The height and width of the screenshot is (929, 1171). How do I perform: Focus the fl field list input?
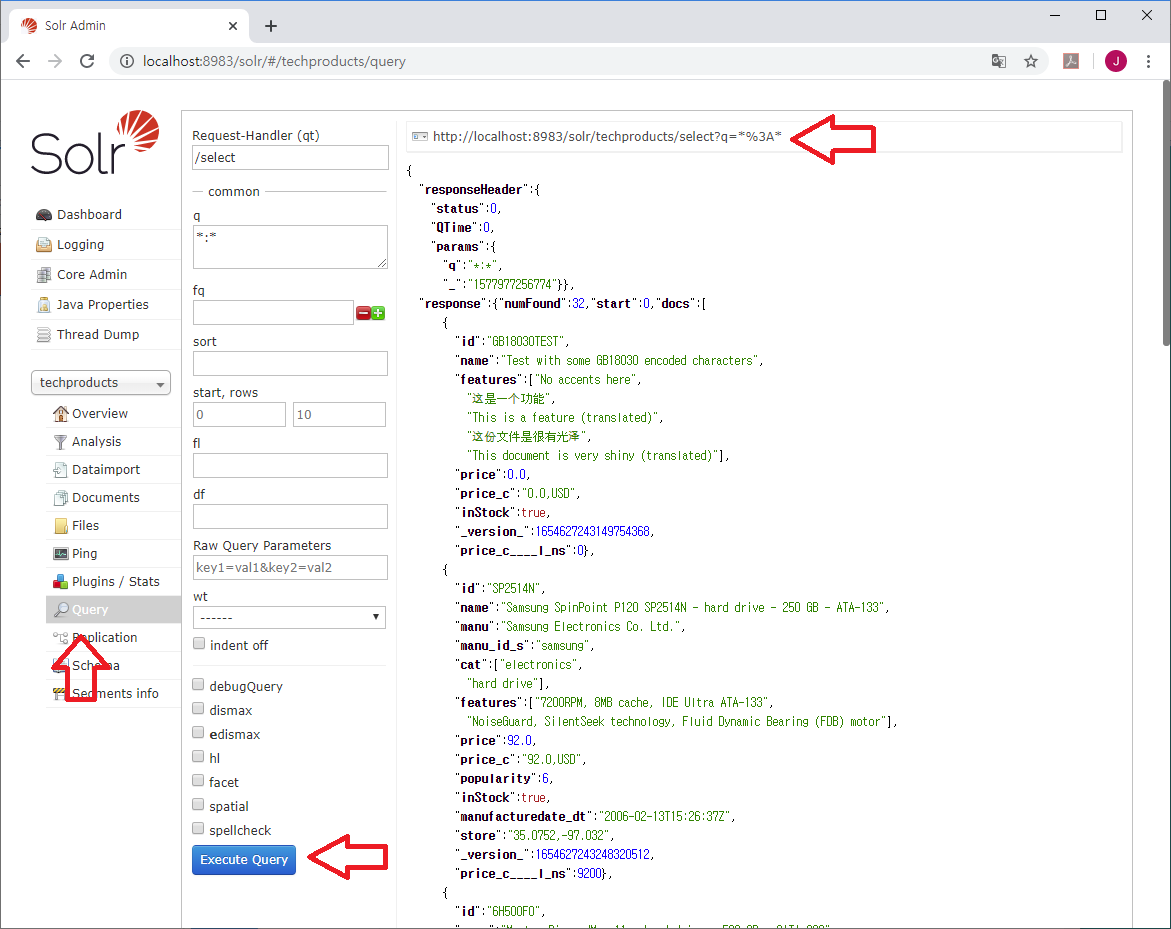pyautogui.click(x=291, y=465)
